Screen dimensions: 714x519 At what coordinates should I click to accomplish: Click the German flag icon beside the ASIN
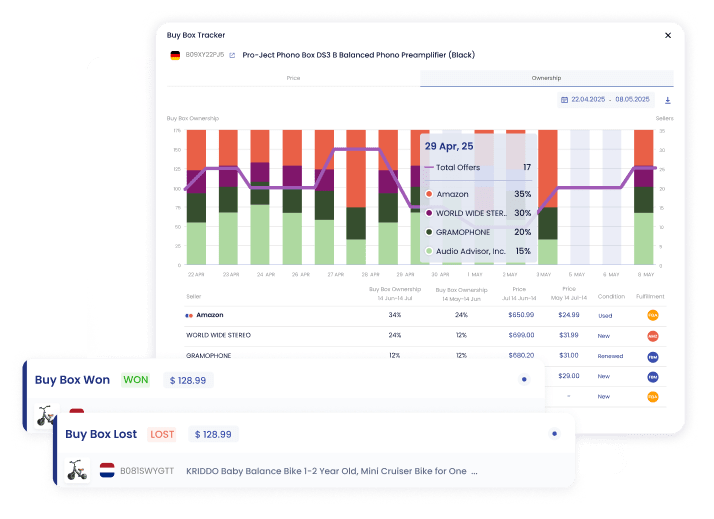(x=176, y=55)
